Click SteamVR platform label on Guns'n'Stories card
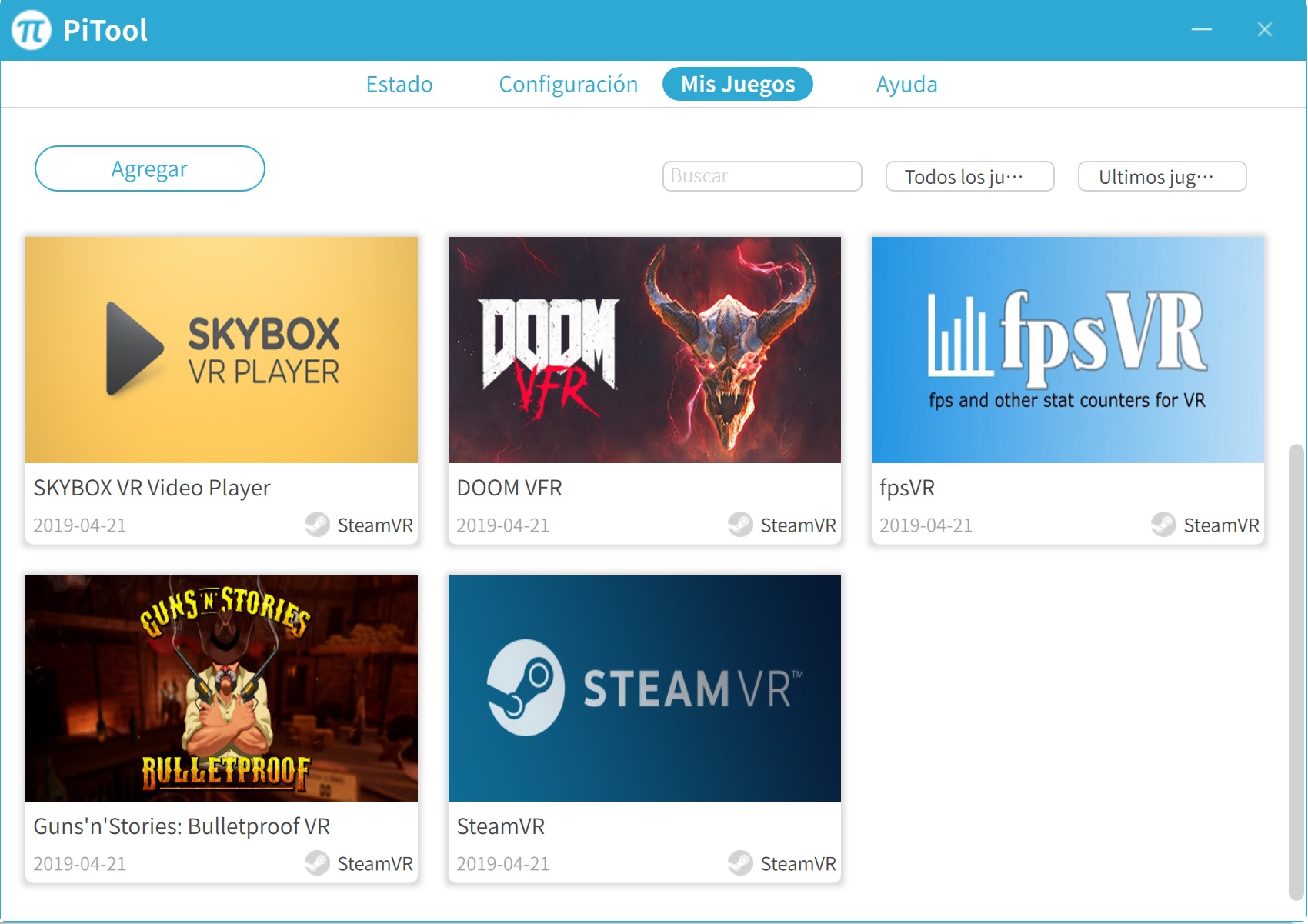This screenshot has height=924, width=1308. 375,864
